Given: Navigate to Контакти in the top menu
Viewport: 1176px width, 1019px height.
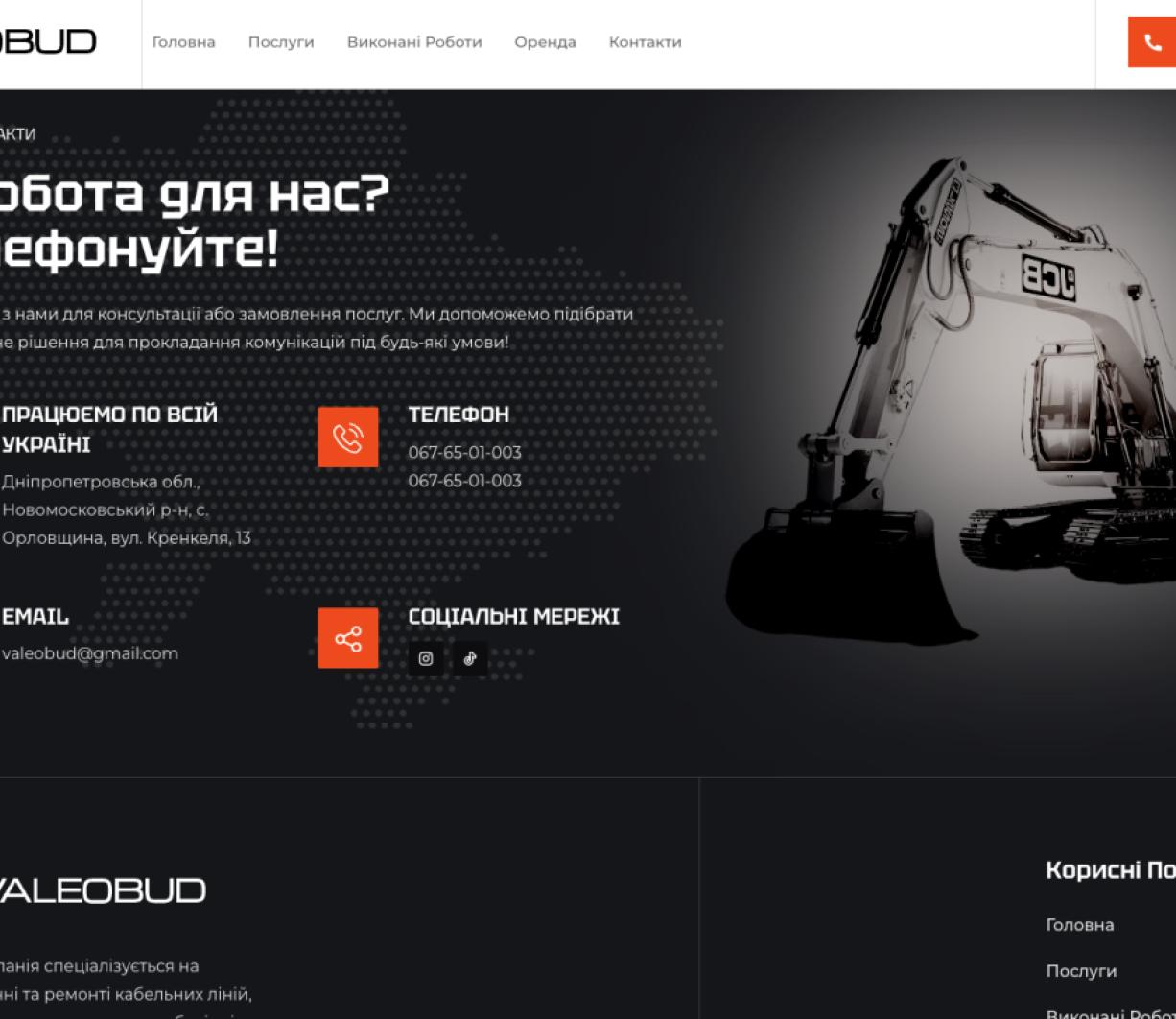Looking at the screenshot, I should pyautogui.click(x=645, y=42).
